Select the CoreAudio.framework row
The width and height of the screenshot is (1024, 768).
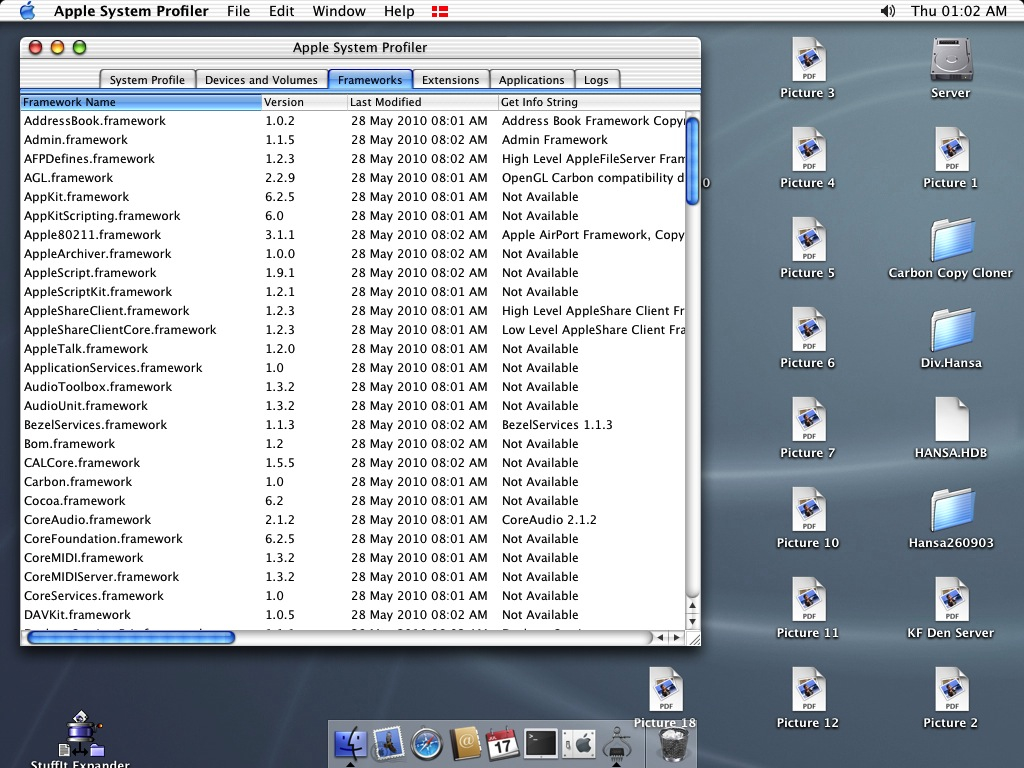[353, 519]
